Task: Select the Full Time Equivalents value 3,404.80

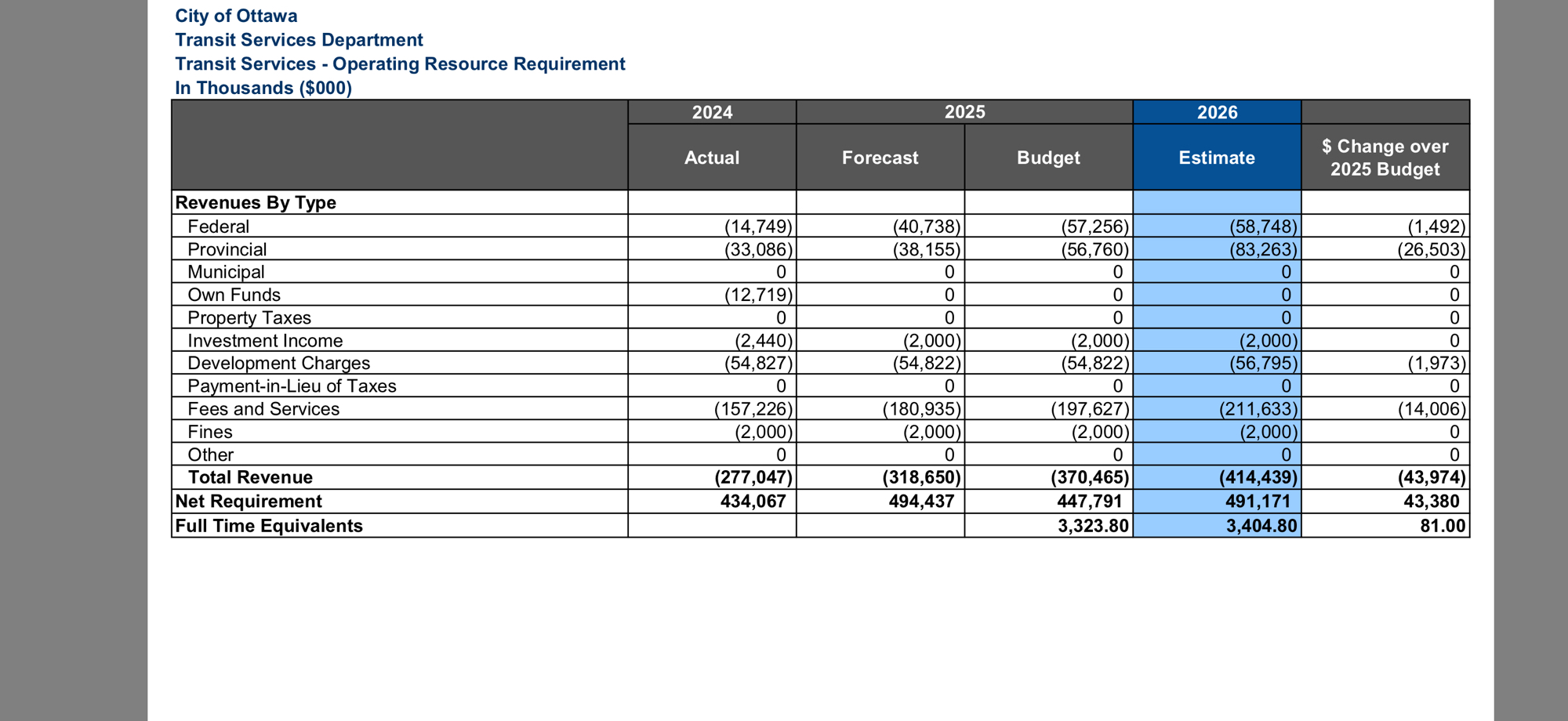Action: (x=1261, y=526)
